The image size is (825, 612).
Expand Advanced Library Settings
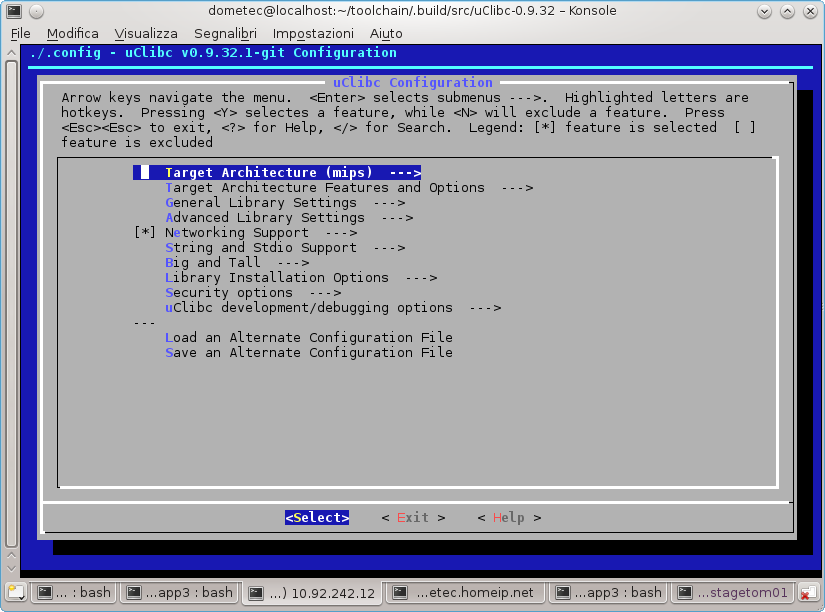[x=288, y=218]
